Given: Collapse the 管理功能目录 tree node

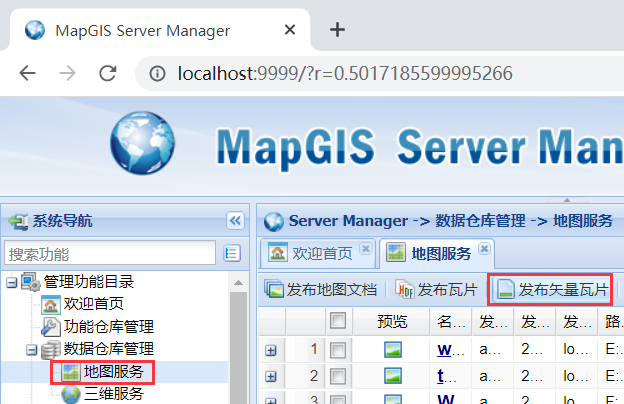Looking at the screenshot, I should point(12,282).
